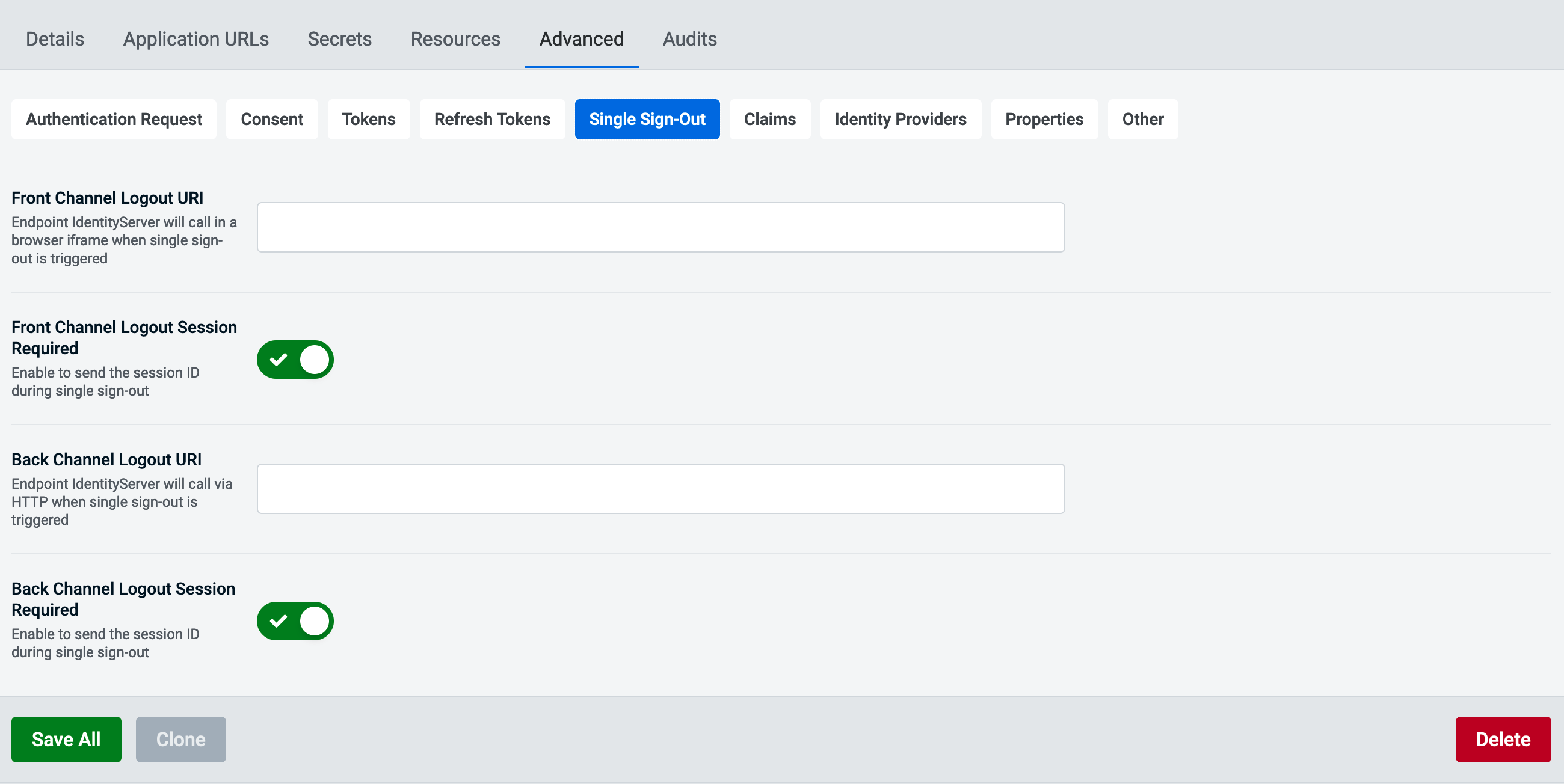Viewport: 1564px width, 784px height.
Task: Switch to the Claims tab
Action: click(769, 119)
